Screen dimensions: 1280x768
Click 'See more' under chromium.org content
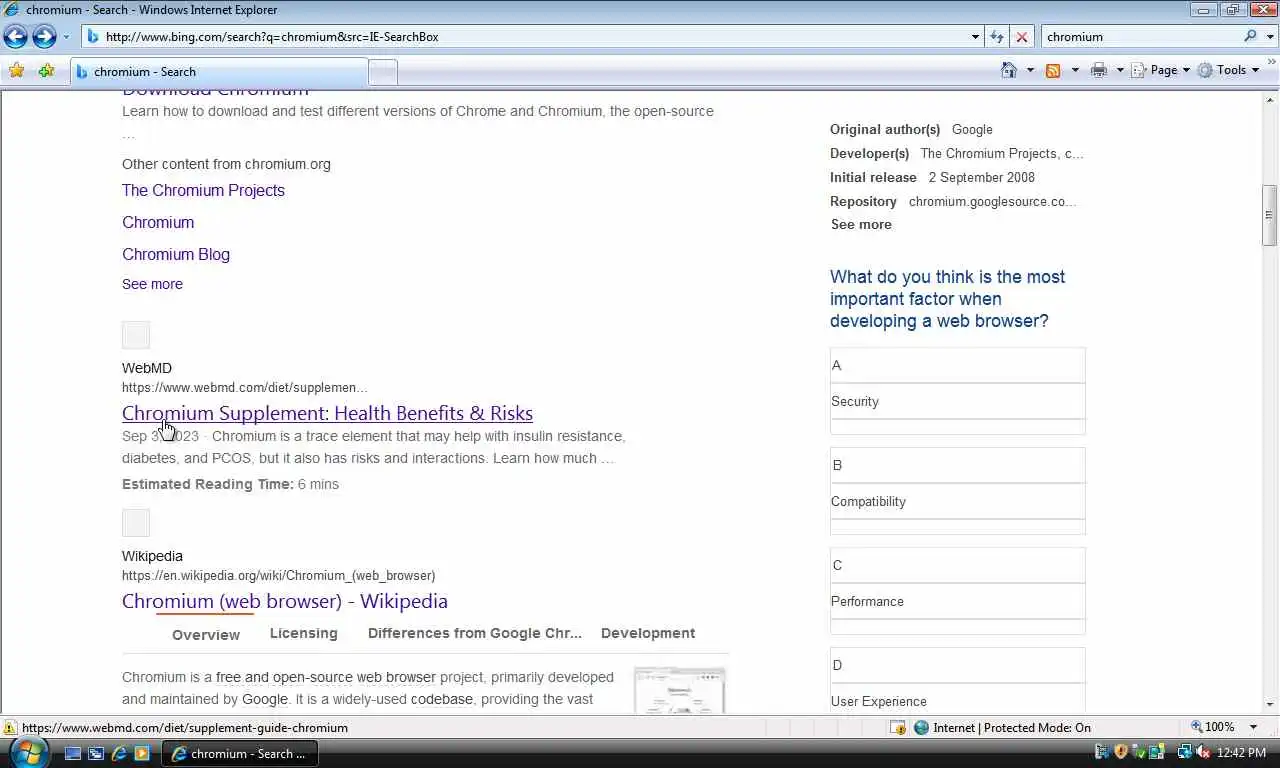coord(152,284)
